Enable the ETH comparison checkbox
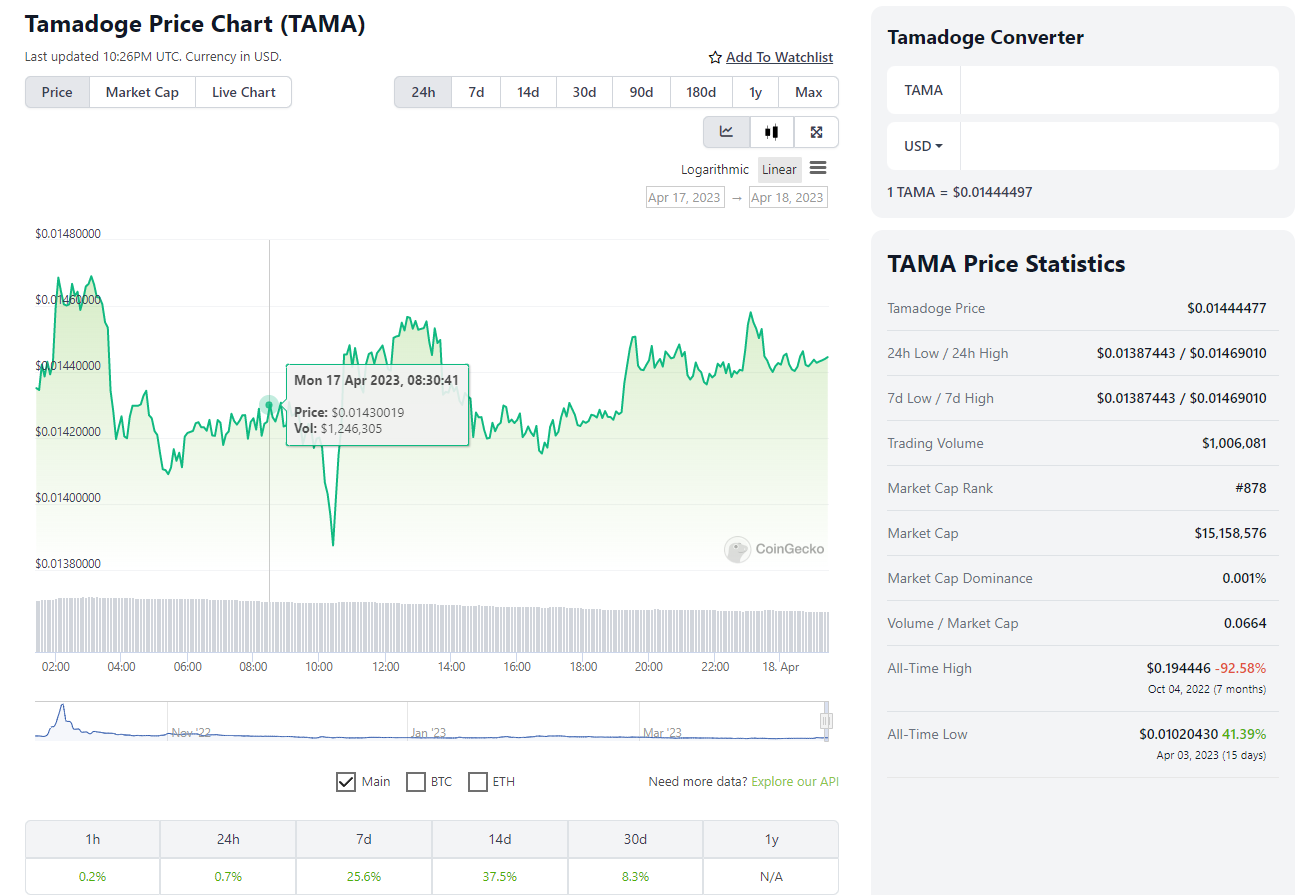The height and width of the screenshot is (895, 1299). coord(478,782)
